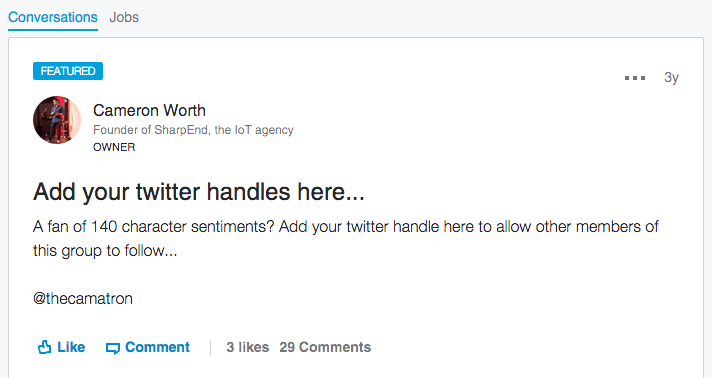The height and width of the screenshot is (378, 712).
Task: Click the Like text label
Action: (x=71, y=347)
